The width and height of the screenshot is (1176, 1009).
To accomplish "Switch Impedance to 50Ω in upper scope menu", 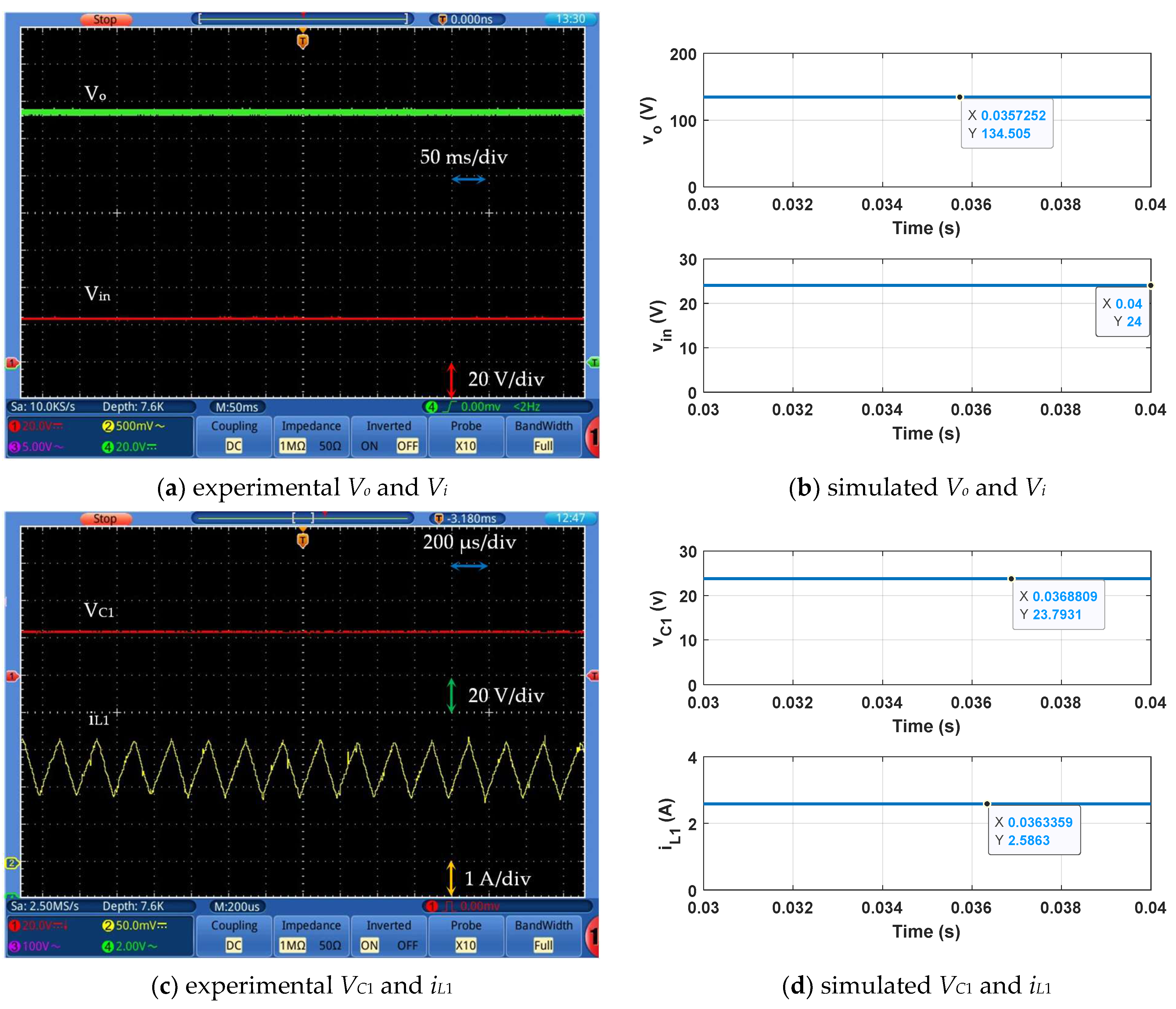I will click(330, 446).
